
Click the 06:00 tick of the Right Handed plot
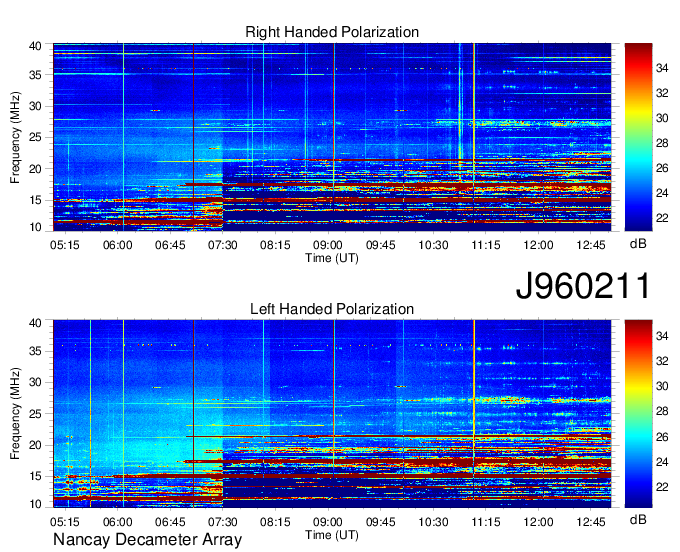pyautogui.click(x=118, y=245)
